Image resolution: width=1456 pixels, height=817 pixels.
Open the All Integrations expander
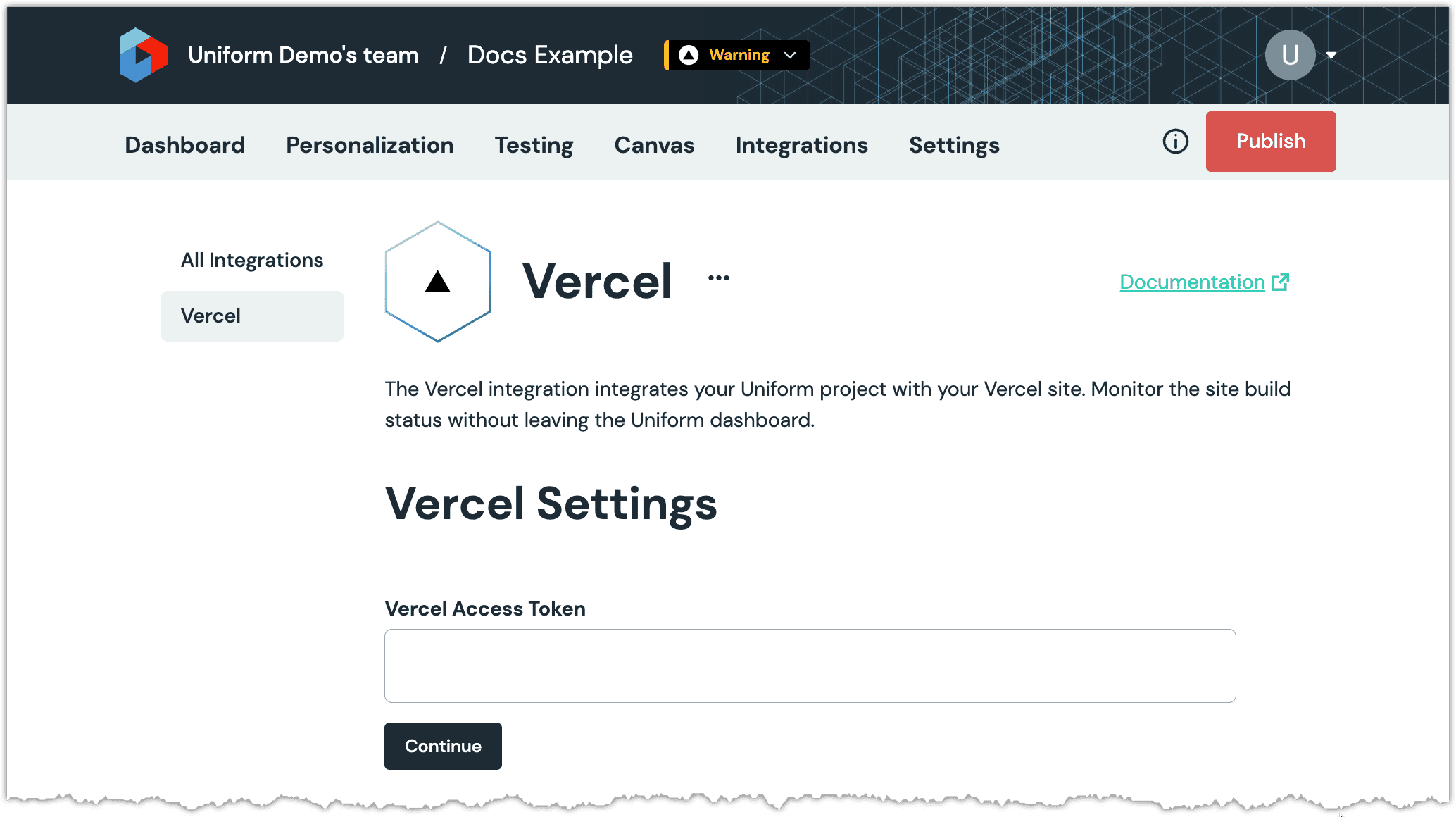coord(251,260)
